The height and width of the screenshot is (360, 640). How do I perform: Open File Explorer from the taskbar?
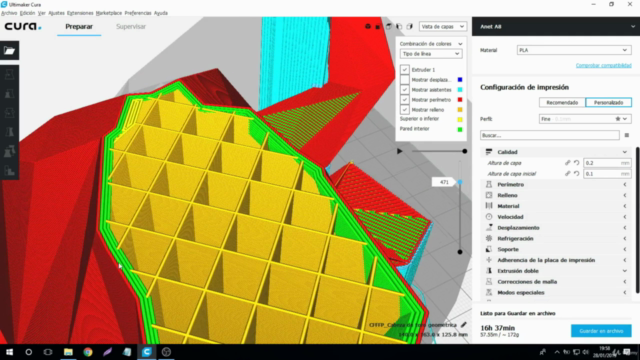point(68,352)
